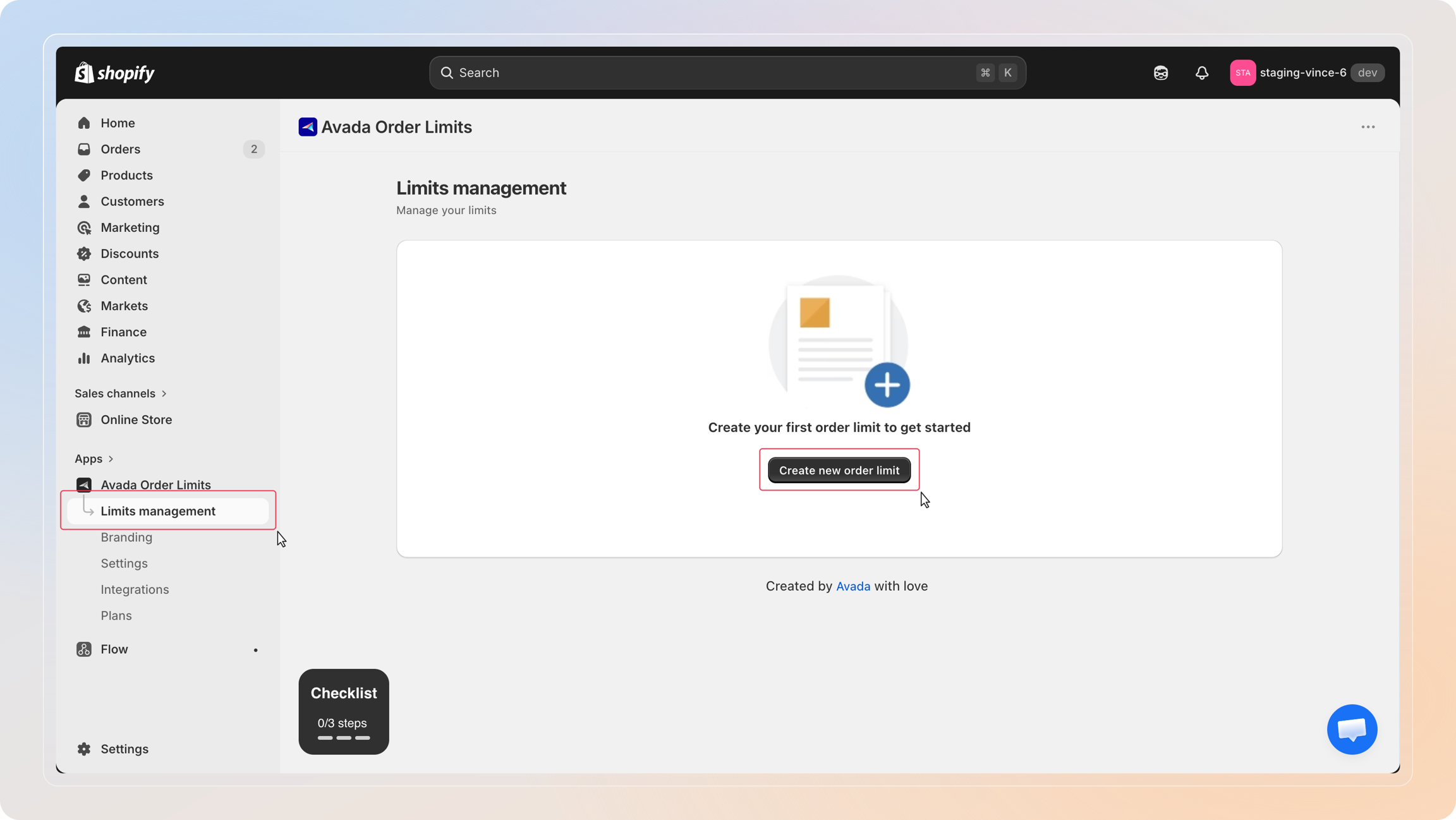Open the three-dot more actions menu

click(x=1368, y=127)
